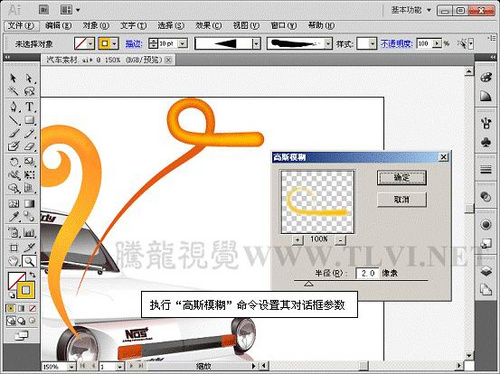Select the Type tool
Image resolution: width=500 pixels, height=374 pixels.
[x=29, y=107]
